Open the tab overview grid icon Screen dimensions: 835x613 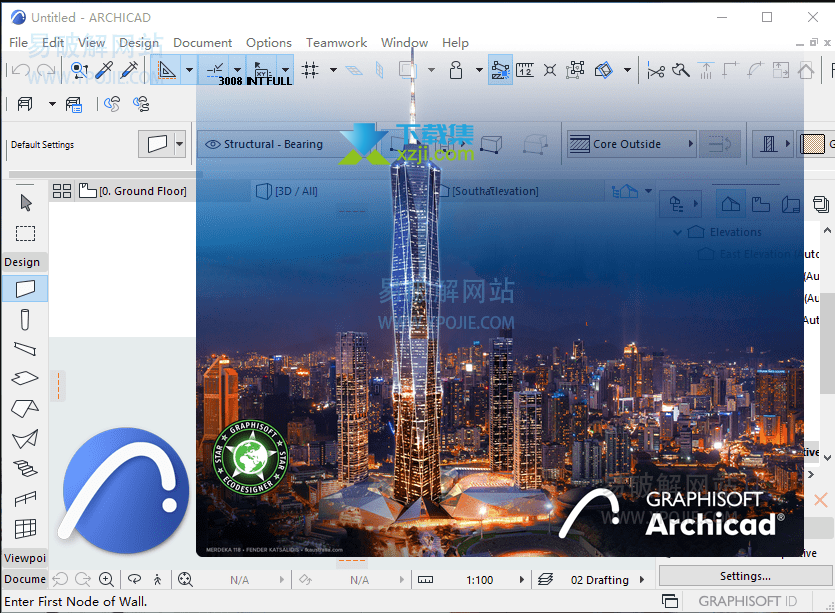[62, 191]
